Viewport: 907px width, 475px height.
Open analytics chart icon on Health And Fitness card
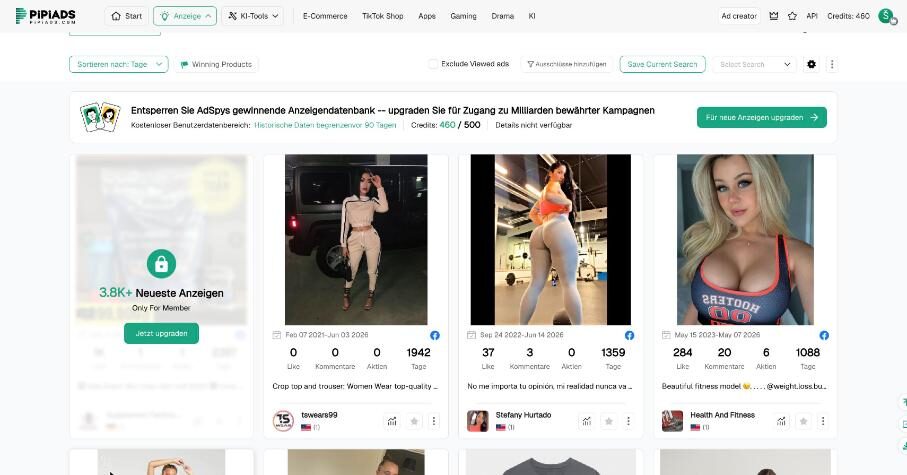click(781, 421)
